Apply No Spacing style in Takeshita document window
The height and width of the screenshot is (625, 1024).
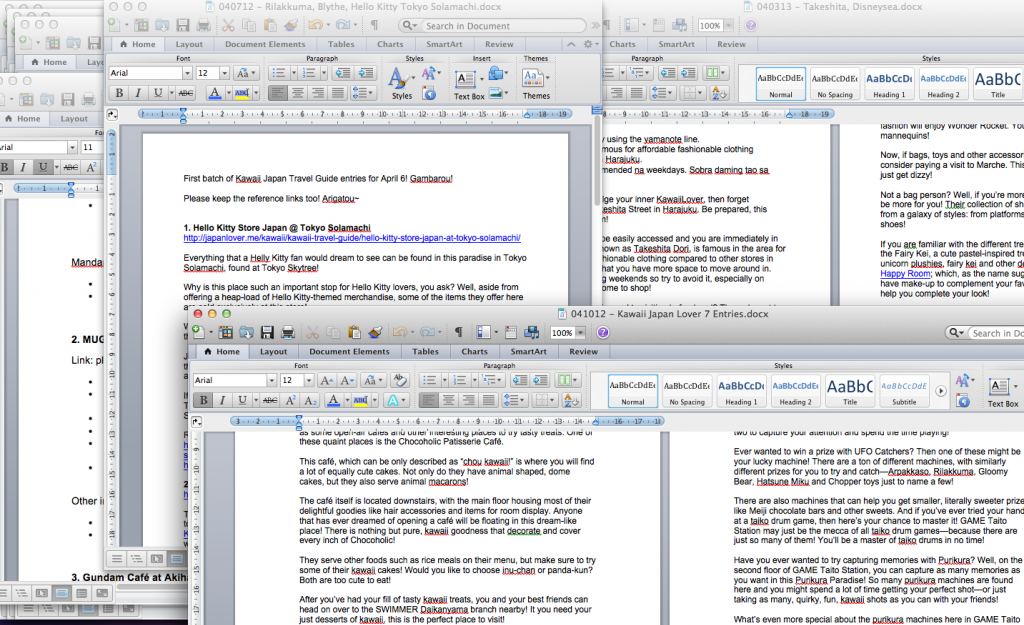pos(835,84)
